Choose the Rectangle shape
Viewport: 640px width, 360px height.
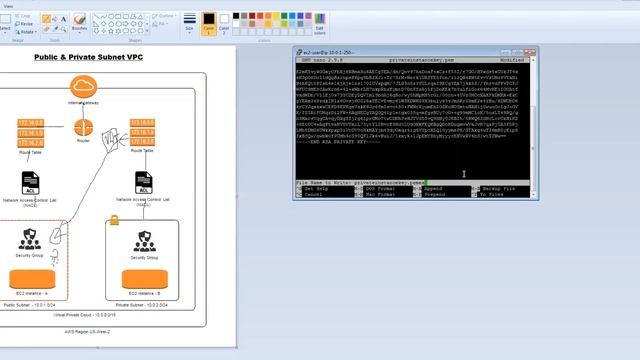118,16
